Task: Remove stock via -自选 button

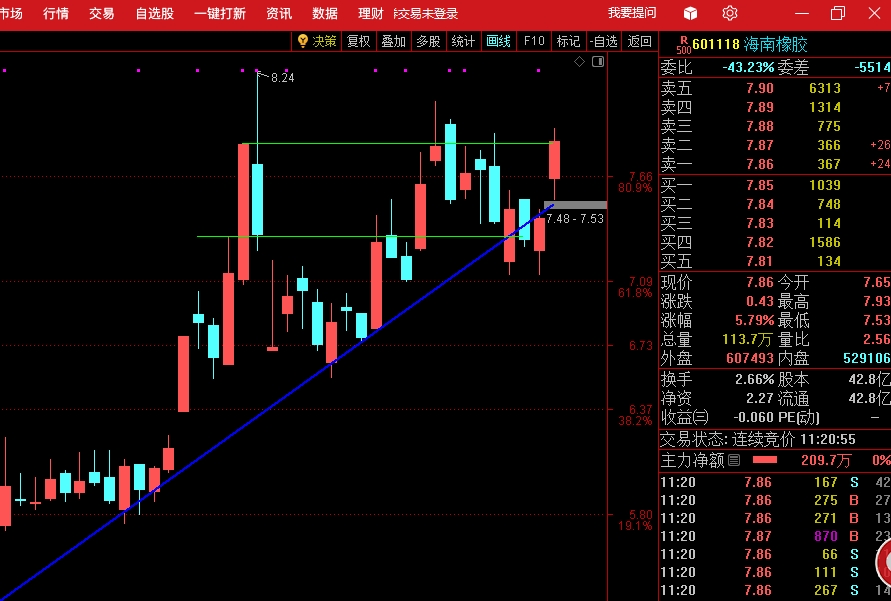Action: click(x=603, y=41)
